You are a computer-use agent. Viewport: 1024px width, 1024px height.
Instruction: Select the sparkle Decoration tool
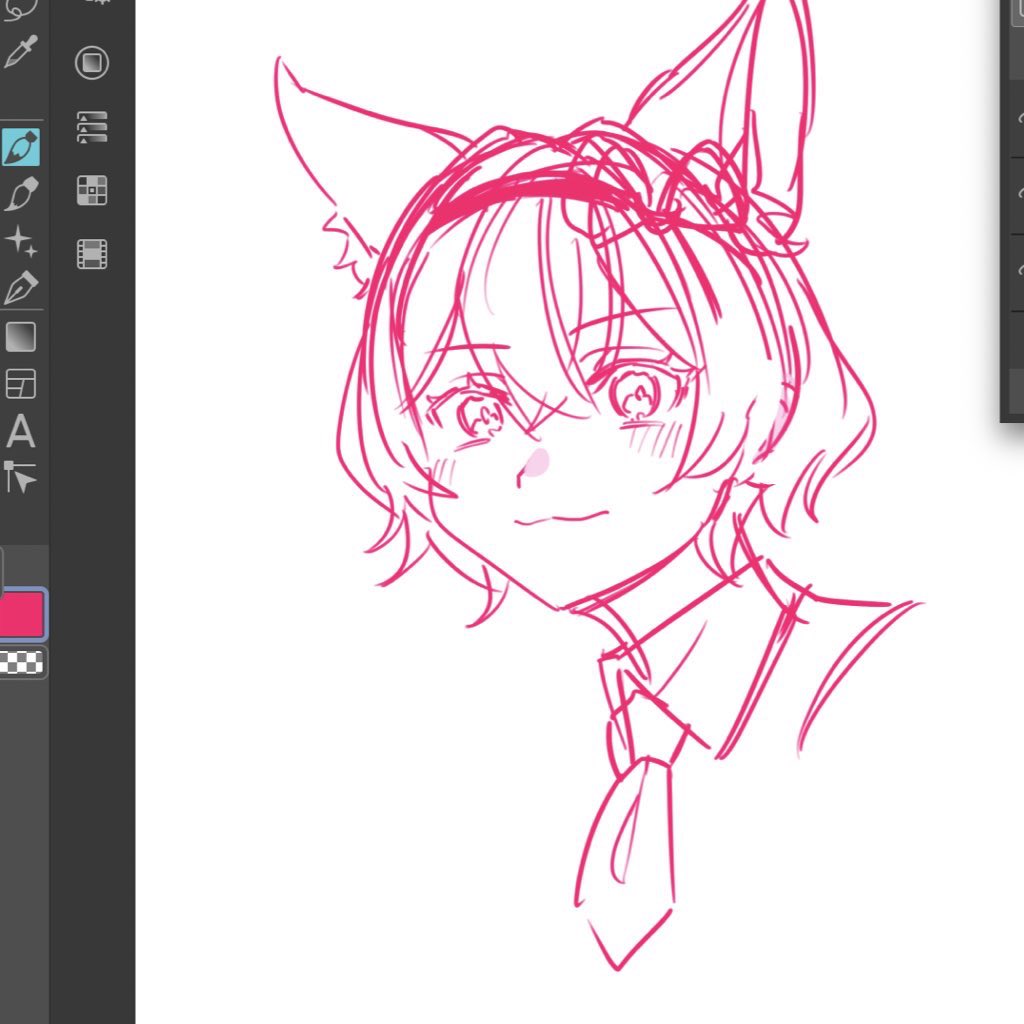click(21, 241)
